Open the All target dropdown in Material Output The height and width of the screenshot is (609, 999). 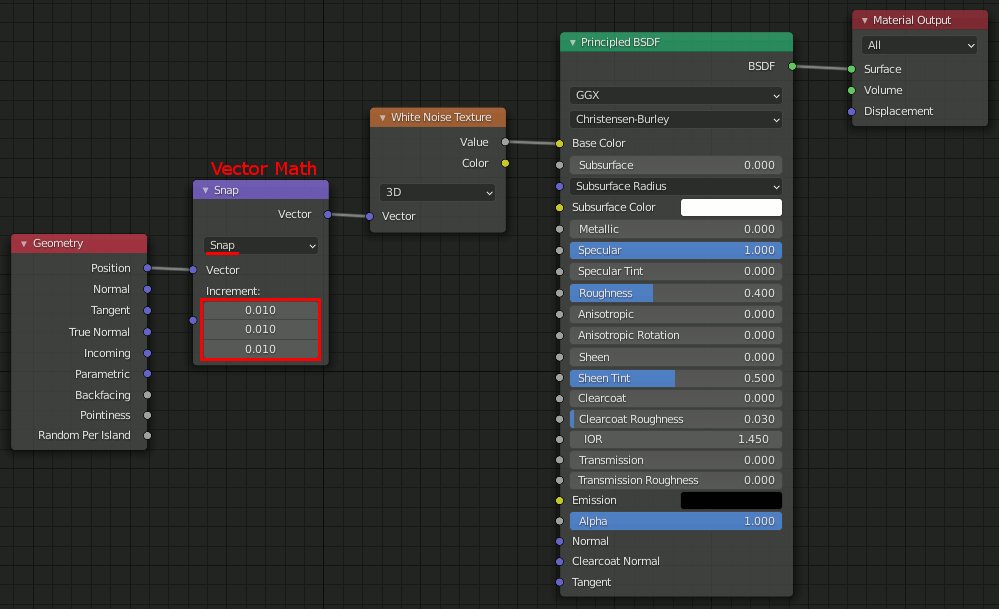pyautogui.click(x=919, y=45)
